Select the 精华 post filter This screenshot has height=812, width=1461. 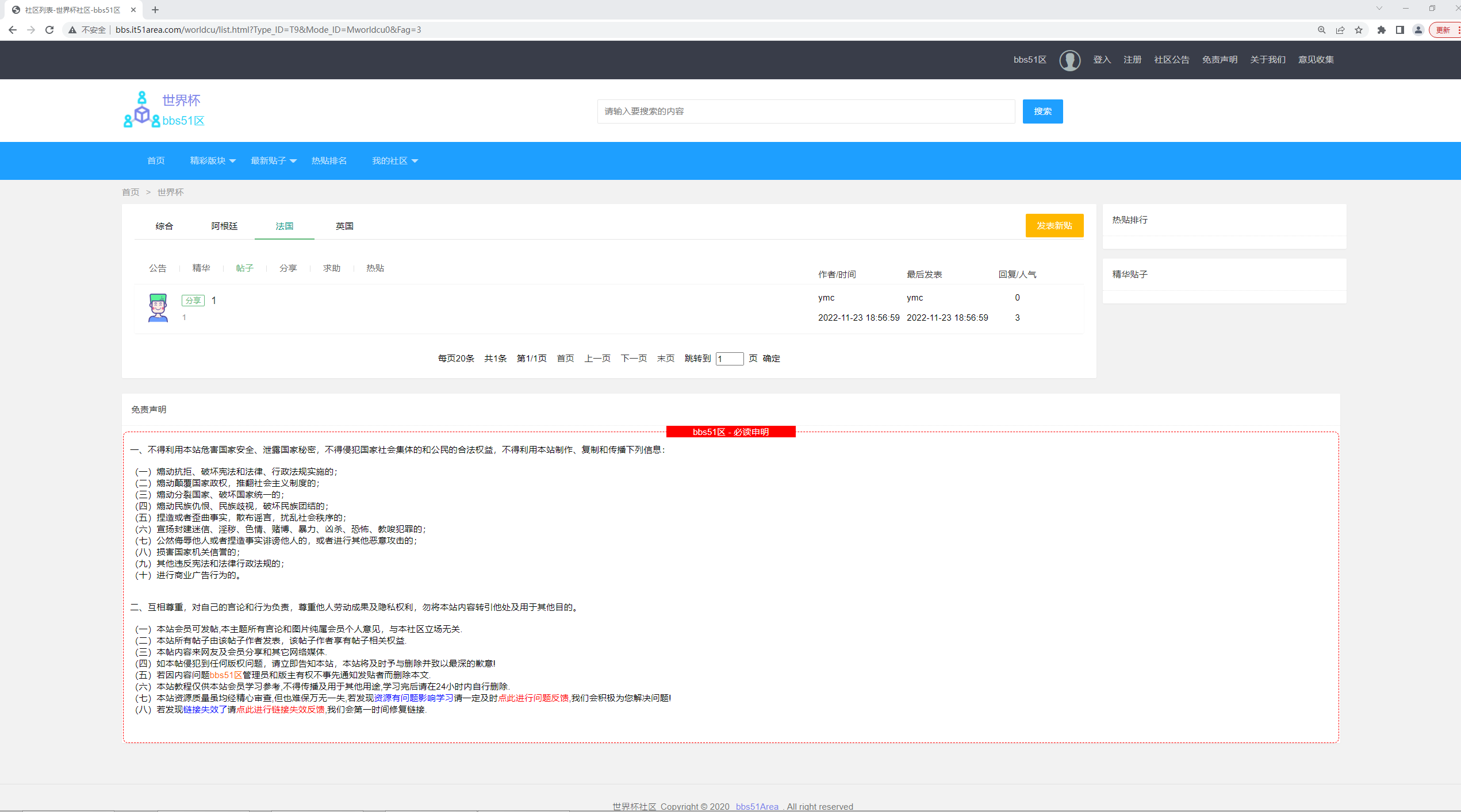[201, 268]
